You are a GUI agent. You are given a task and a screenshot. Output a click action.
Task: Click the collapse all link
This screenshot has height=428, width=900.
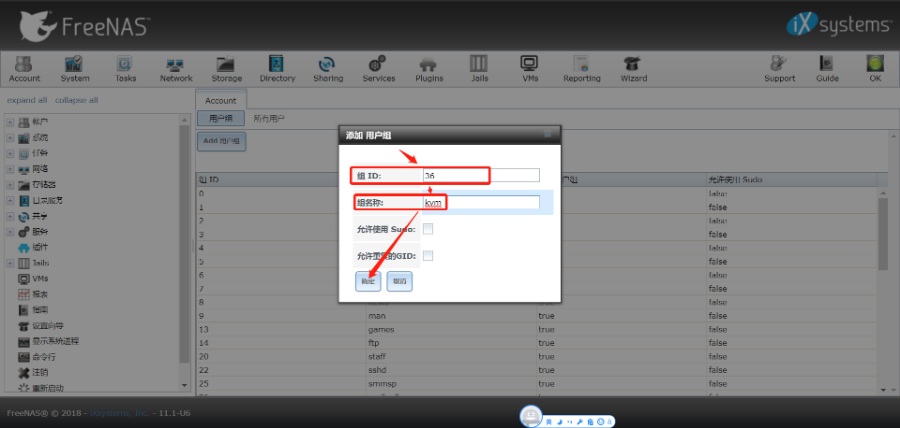[x=76, y=100]
